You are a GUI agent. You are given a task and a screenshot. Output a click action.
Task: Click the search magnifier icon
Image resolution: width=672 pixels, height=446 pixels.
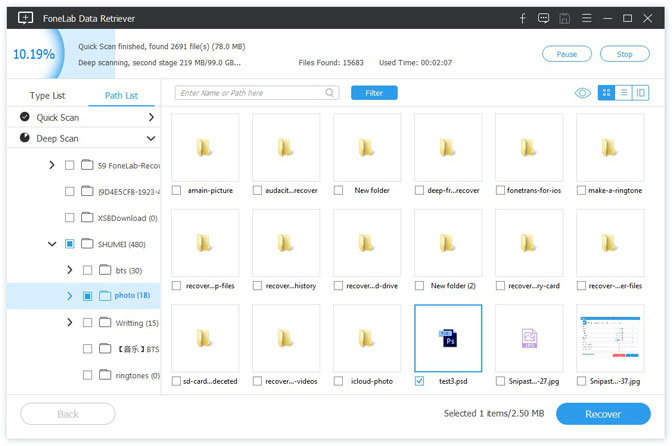tap(329, 93)
